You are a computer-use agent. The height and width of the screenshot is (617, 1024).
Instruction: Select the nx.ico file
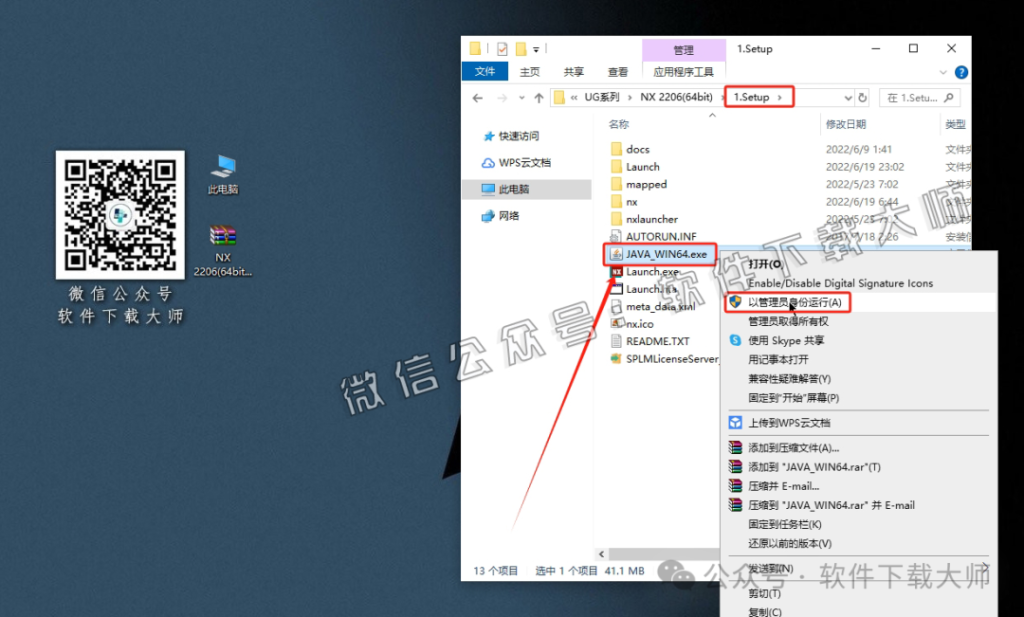(639, 324)
